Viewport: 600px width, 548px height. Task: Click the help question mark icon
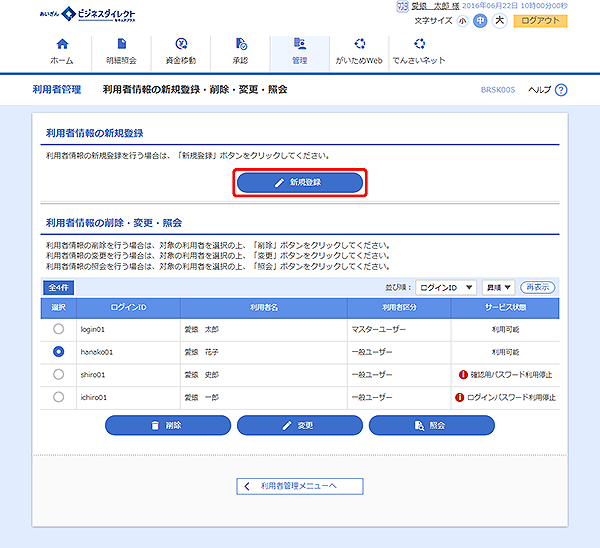561,90
